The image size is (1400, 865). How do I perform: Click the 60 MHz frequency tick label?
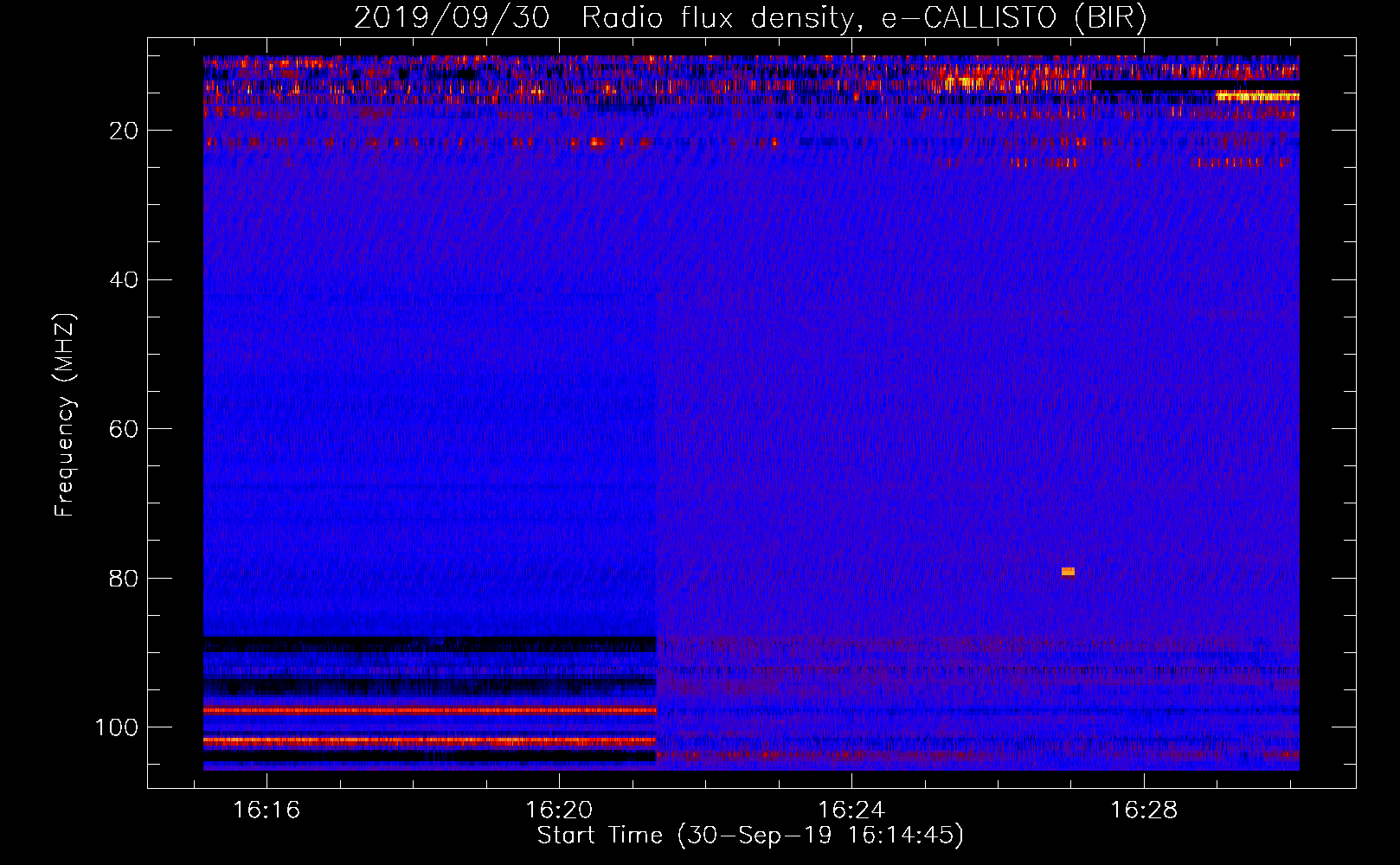pos(124,429)
